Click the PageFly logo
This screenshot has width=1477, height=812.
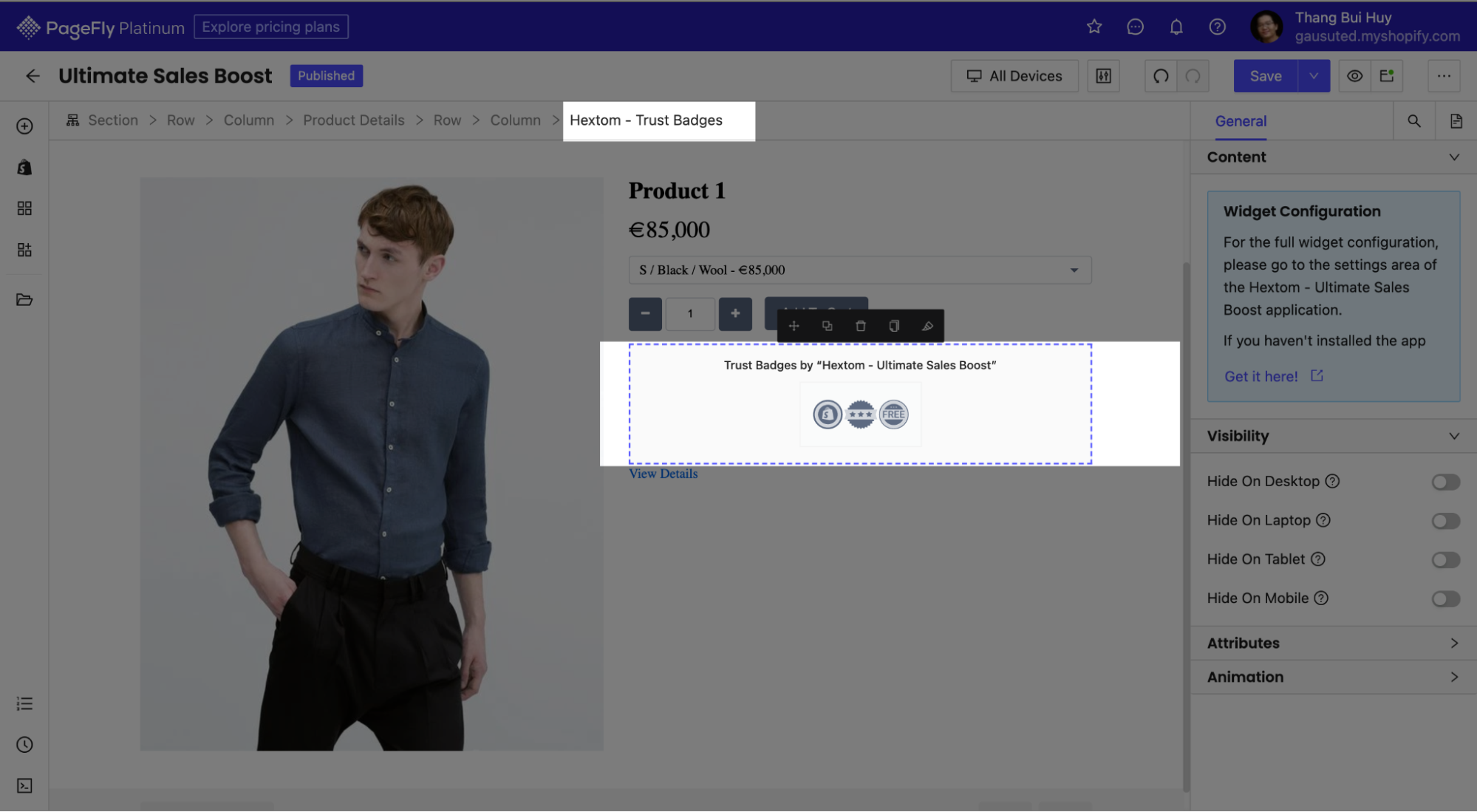(100, 27)
